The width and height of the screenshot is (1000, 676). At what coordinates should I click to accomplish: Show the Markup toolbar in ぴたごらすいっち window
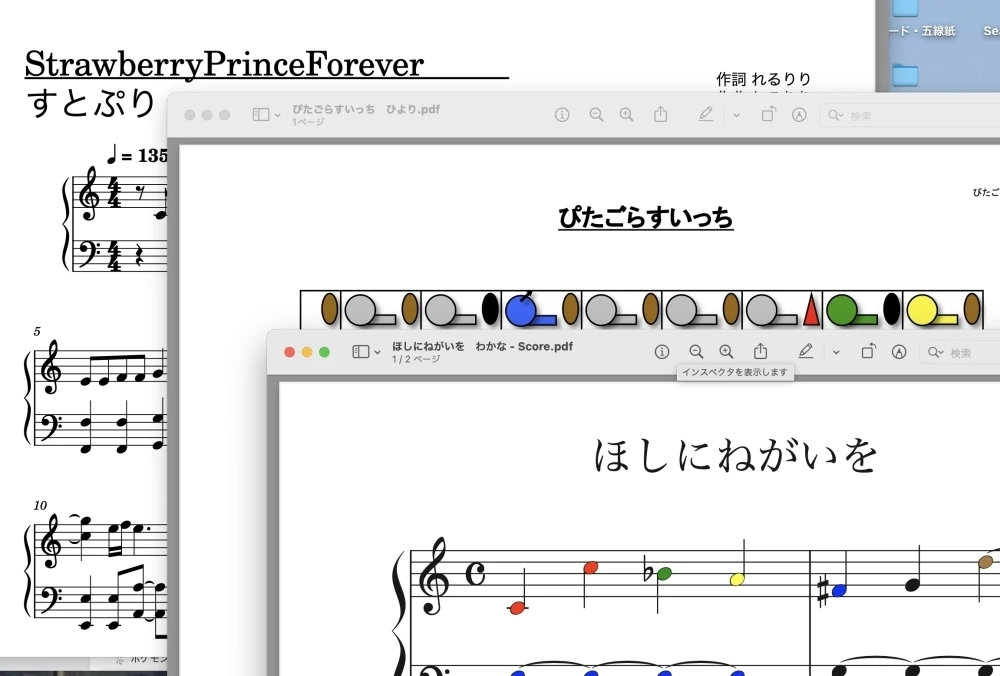click(706, 114)
